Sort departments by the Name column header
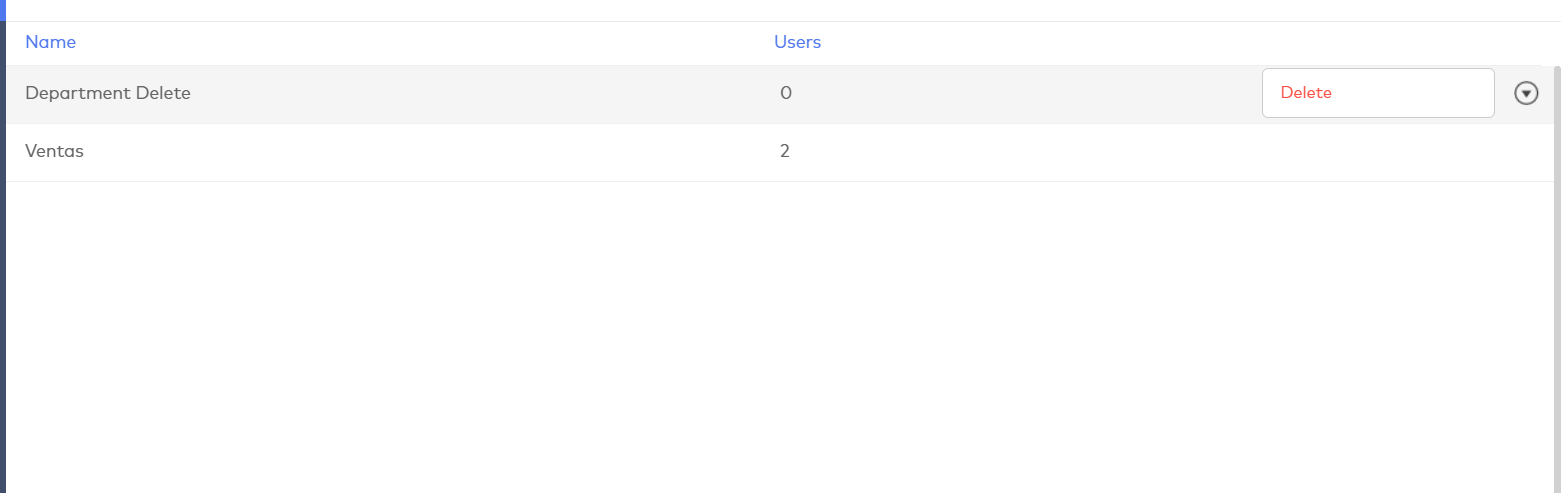Image resolution: width=1561 pixels, height=493 pixels. [x=50, y=42]
